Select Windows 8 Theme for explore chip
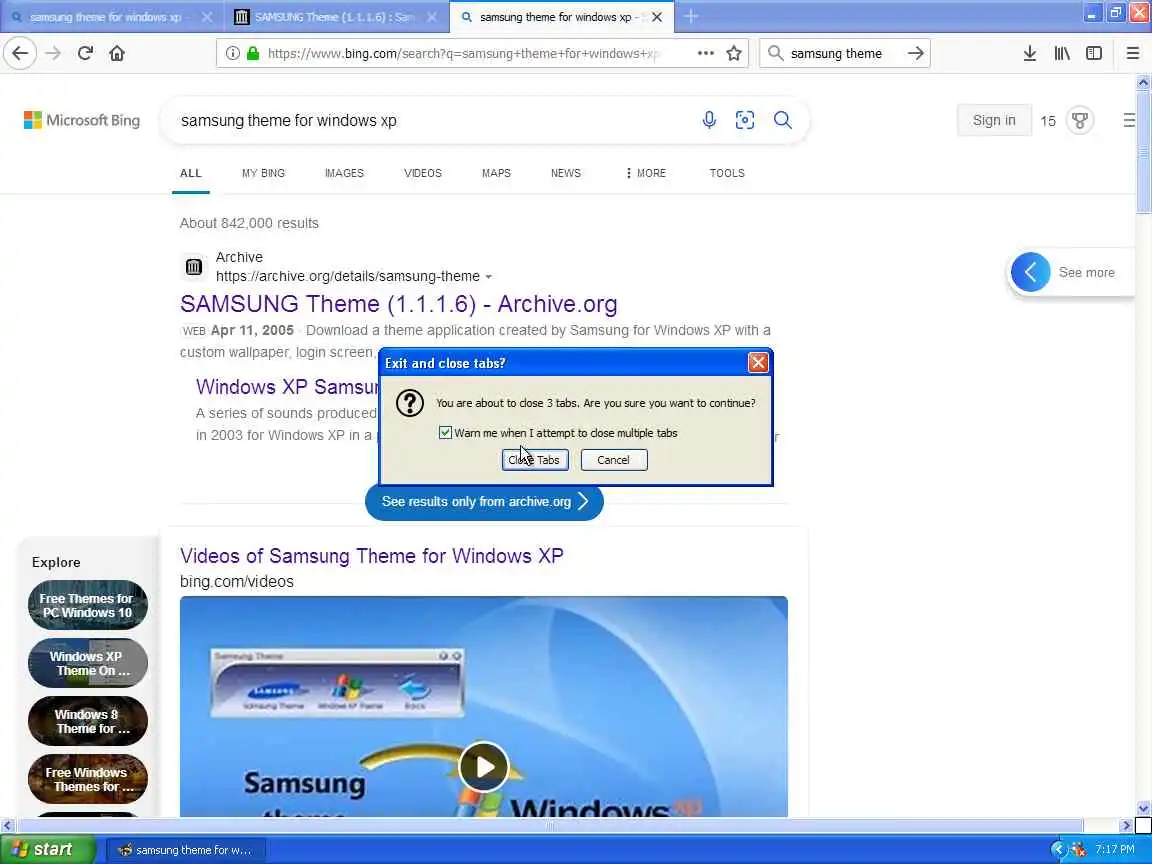The height and width of the screenshot is (864, 1152). pos(87,721)
